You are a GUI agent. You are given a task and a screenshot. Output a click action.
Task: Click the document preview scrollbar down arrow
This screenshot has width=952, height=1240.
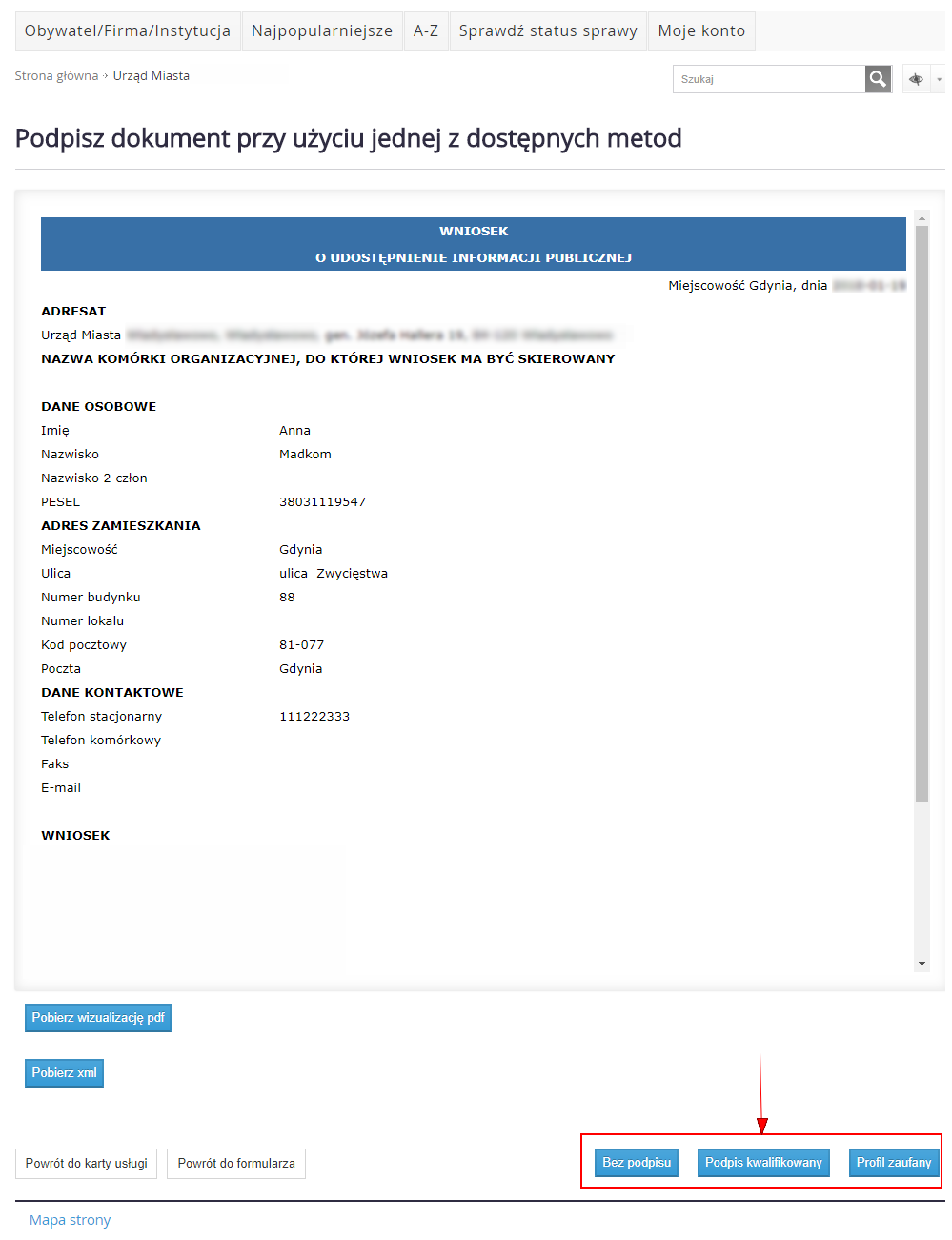922,964
